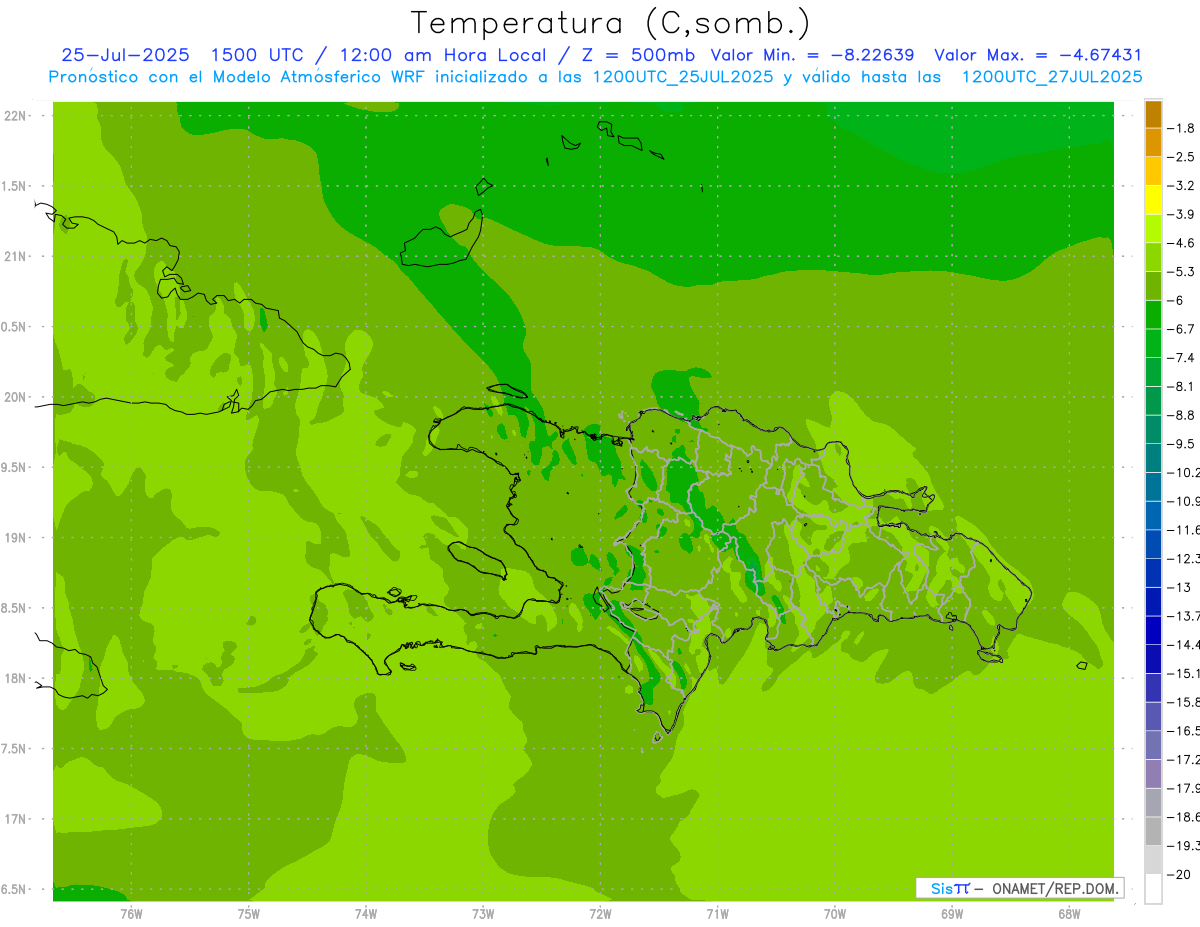This screenshot has width=1200, height=927.
Task: Click the '71W' longitude axis label
Action: [x=717, y=913]
